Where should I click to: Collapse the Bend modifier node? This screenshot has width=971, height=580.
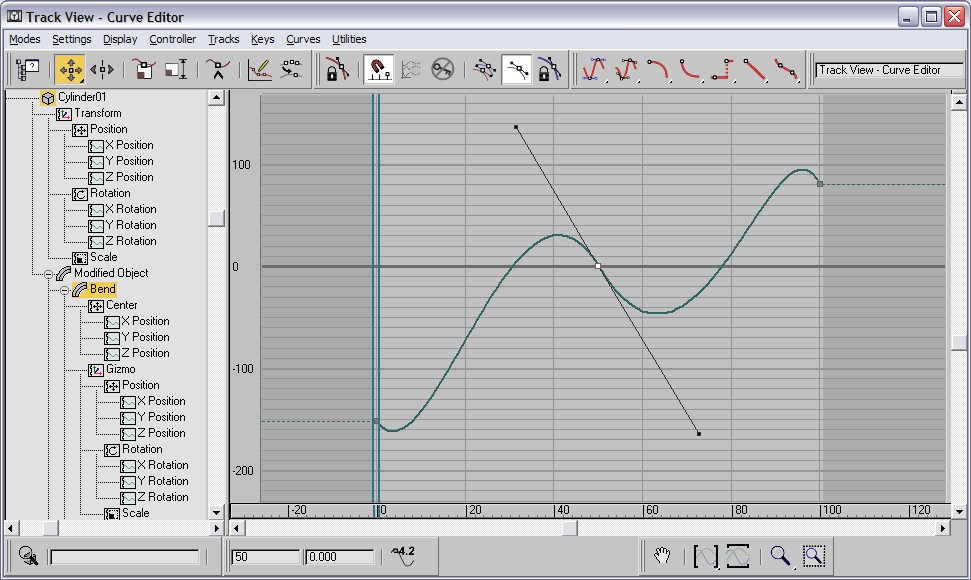tap(64, 290)
